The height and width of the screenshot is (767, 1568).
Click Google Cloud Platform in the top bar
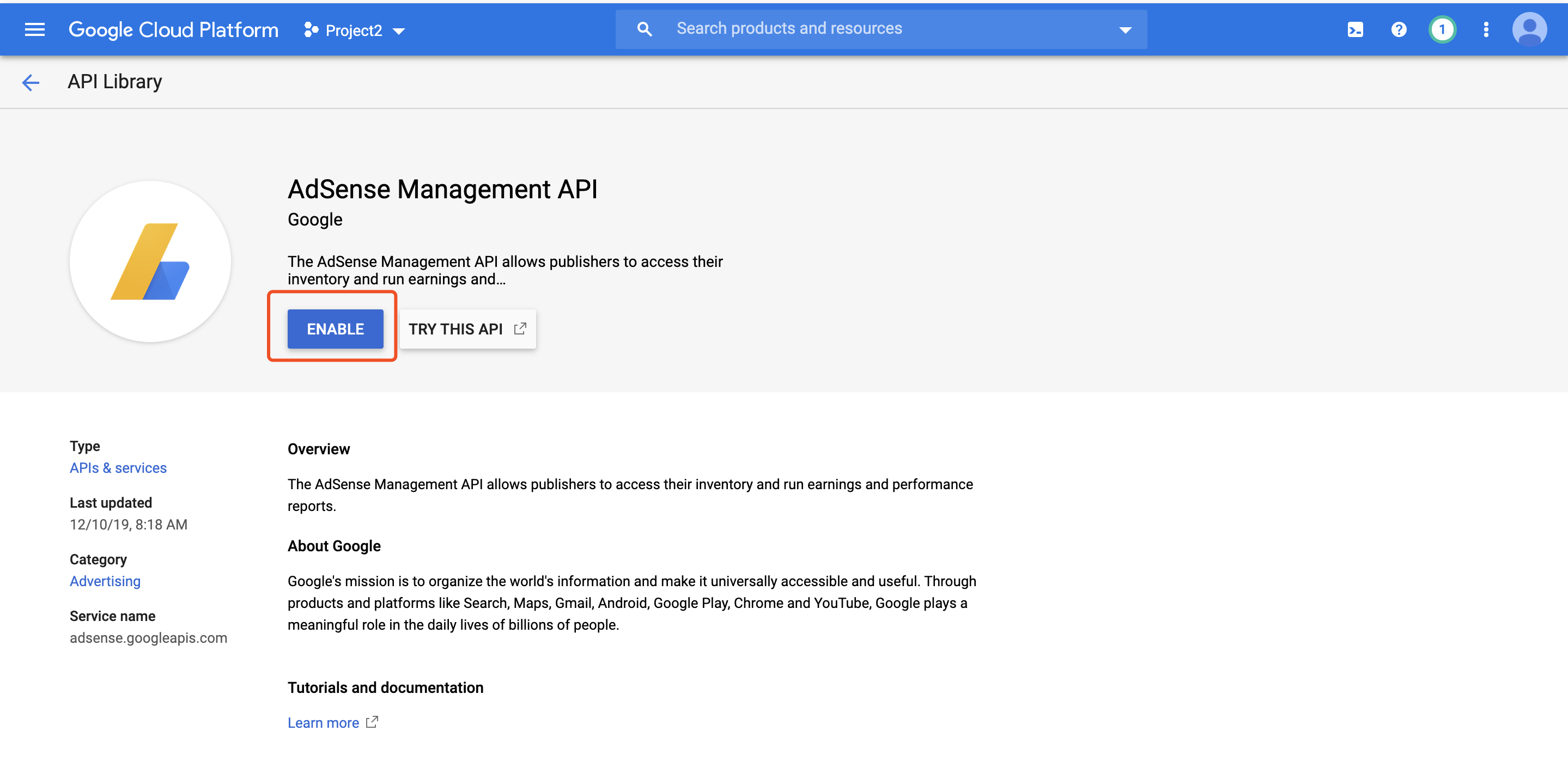(x=174, y=29)
